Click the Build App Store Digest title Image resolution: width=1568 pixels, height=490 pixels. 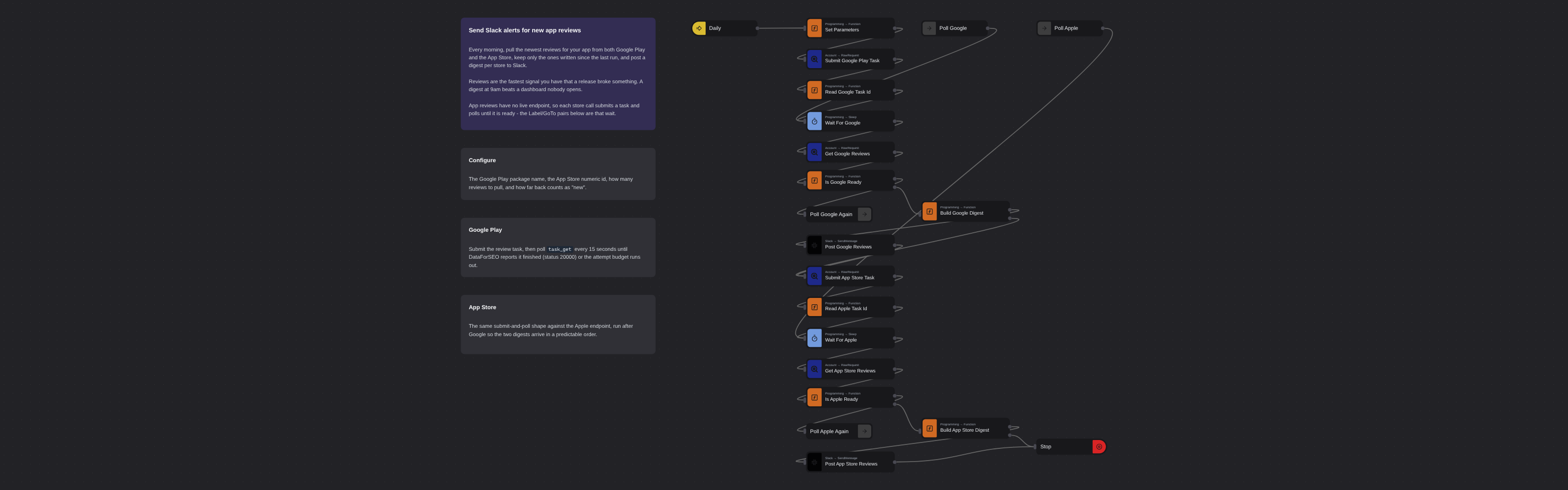(x=964, y=430)
